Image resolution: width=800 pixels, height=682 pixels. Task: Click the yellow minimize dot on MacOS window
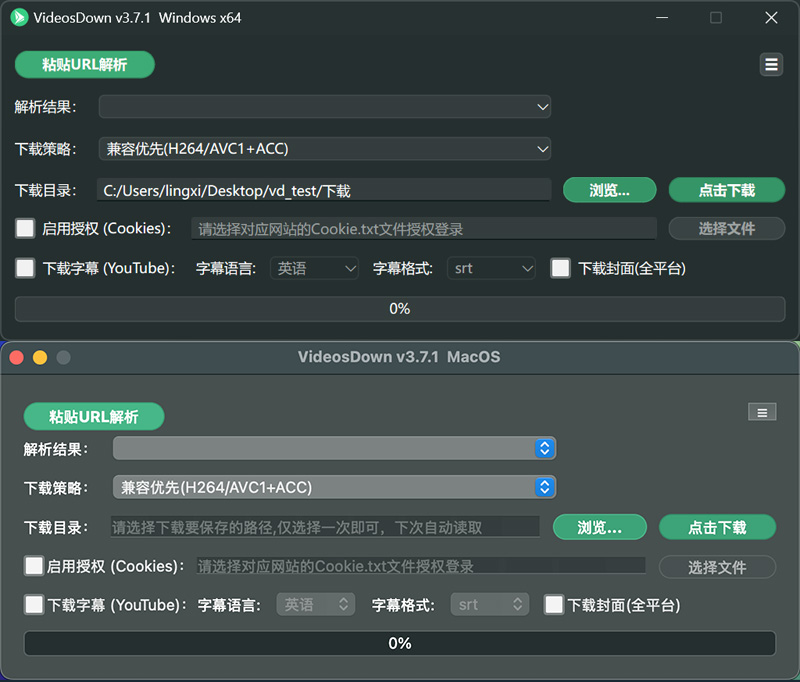(40, 357)
